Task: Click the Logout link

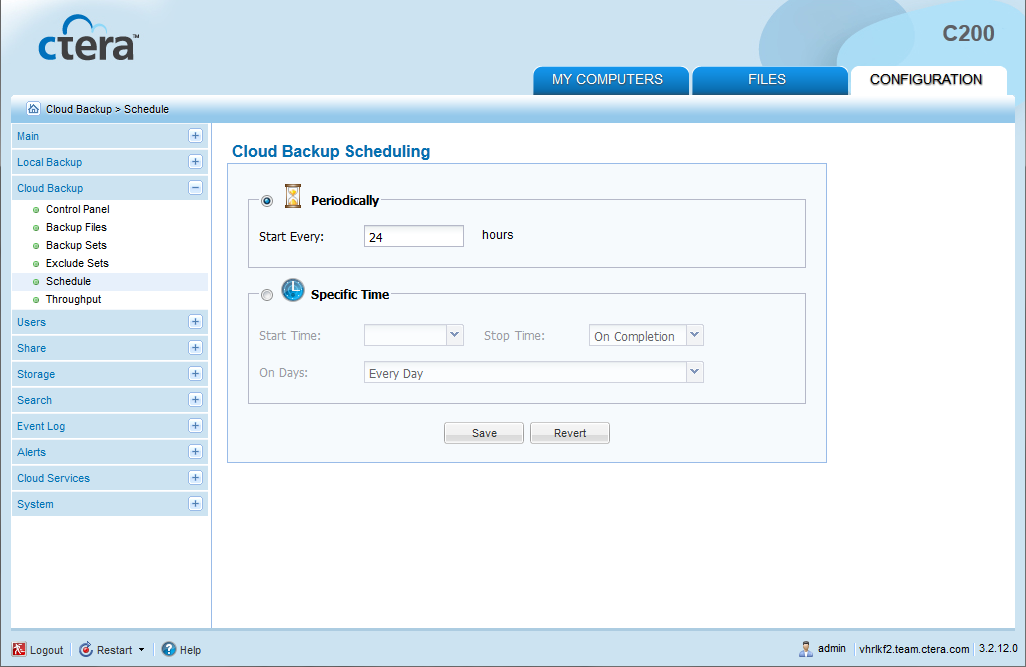Action: point(46,650)
